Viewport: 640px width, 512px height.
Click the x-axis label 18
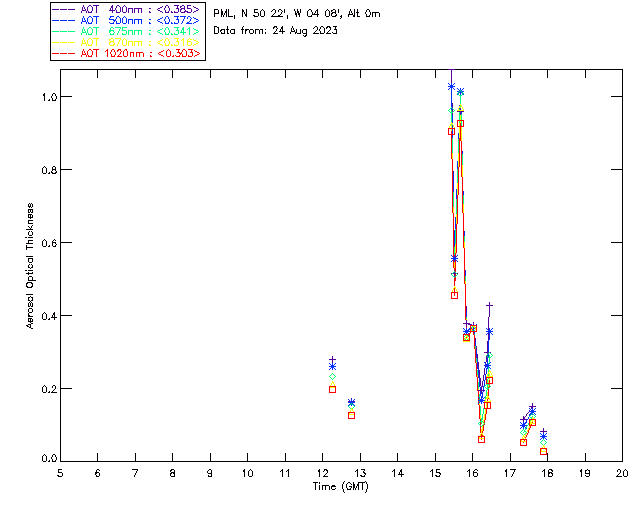[x=548, y=474]
